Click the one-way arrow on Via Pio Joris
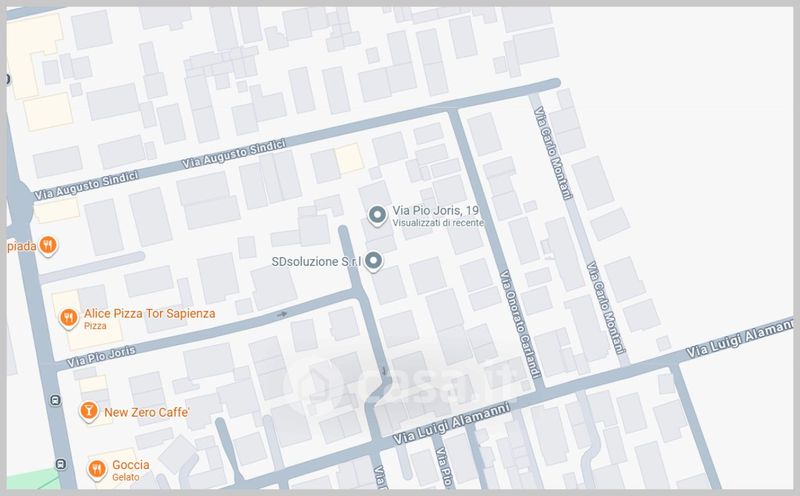The height and width of the screenshot is (496, 800). tap(282, 314)
